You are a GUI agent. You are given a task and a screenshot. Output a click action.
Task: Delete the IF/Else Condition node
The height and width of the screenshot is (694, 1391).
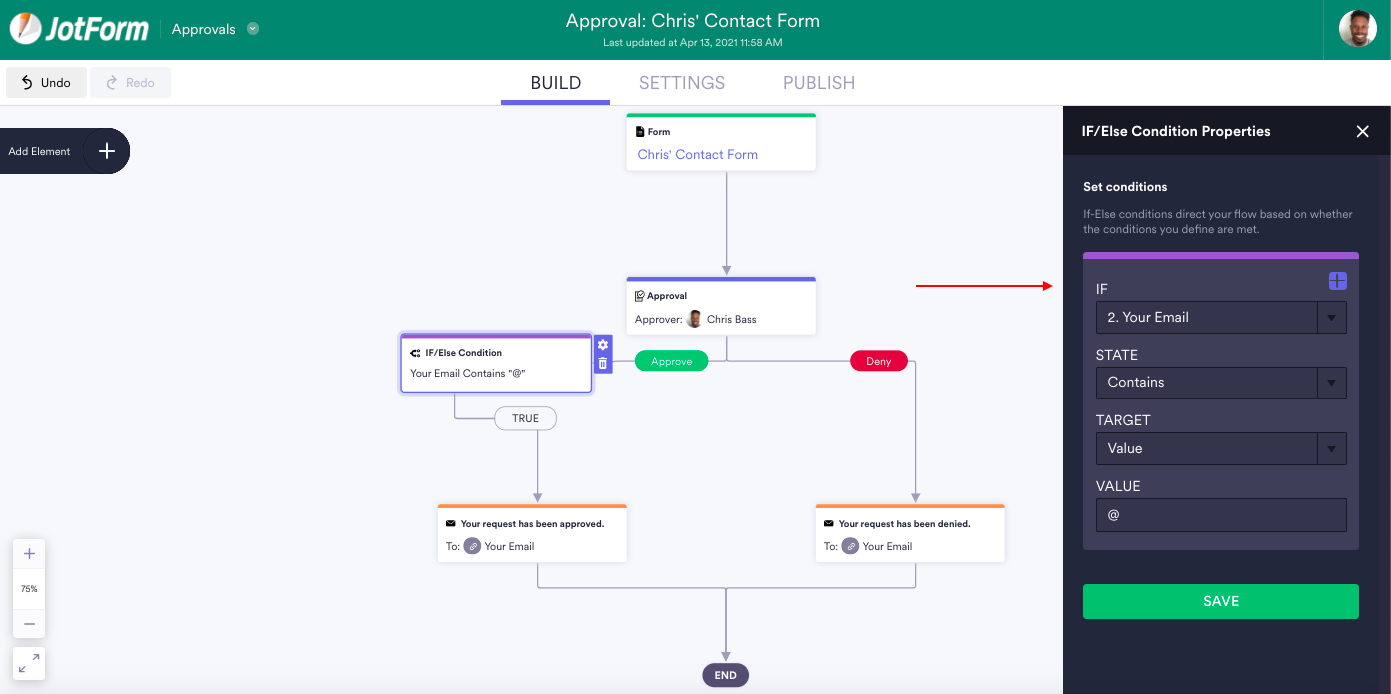[603, 364]
